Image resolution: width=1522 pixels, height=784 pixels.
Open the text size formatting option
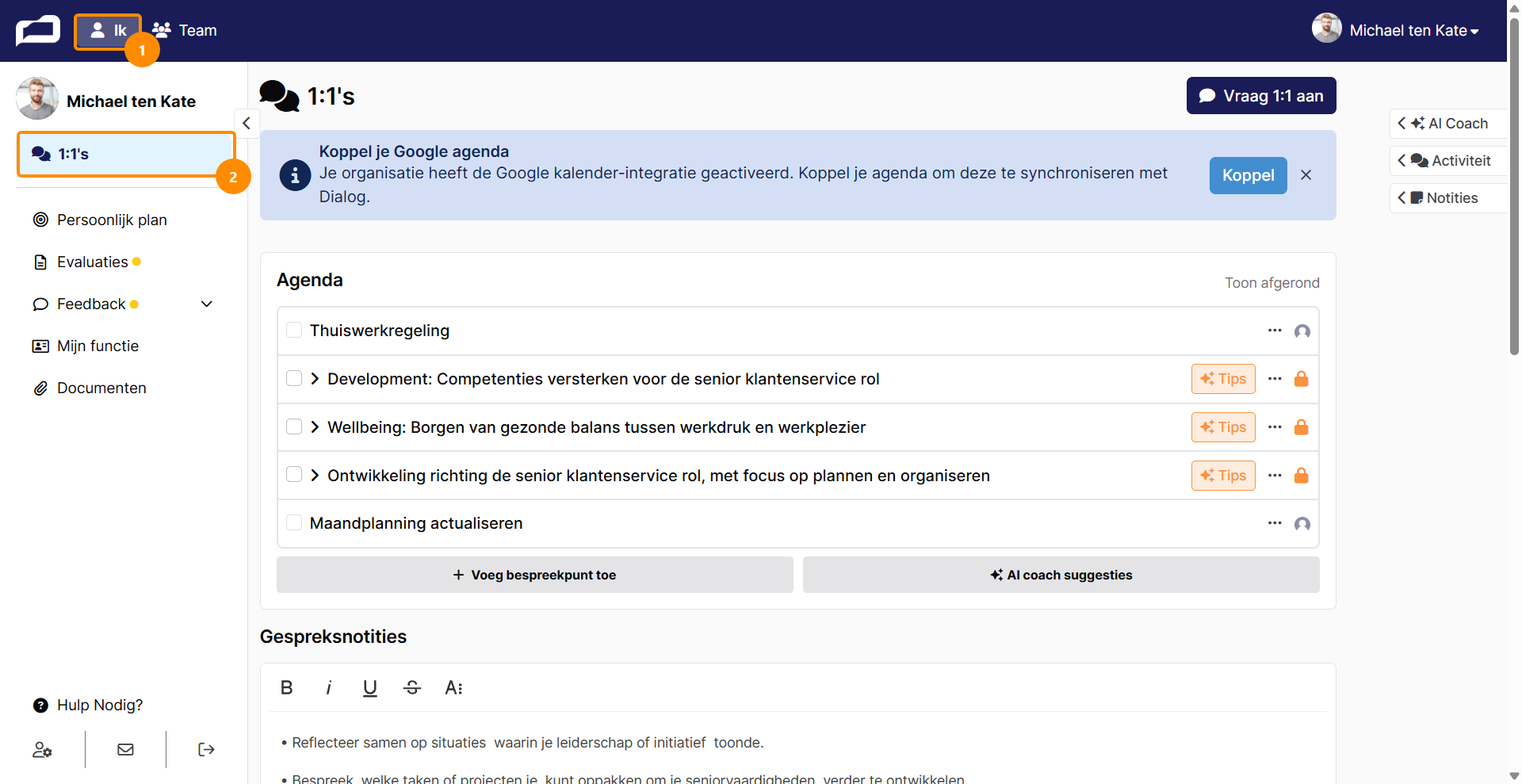coord(453,687)
